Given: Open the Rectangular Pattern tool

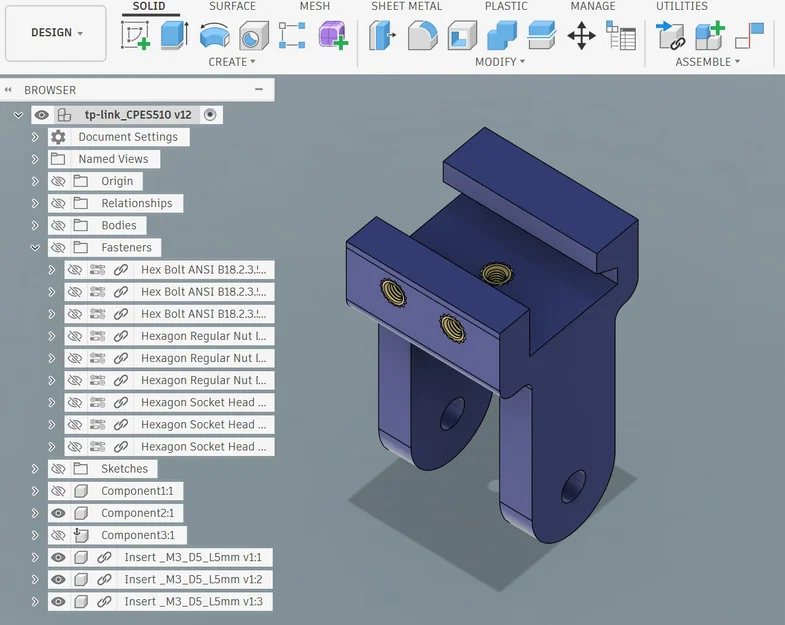Looking at the screenshot, I should tap(292, 35).
